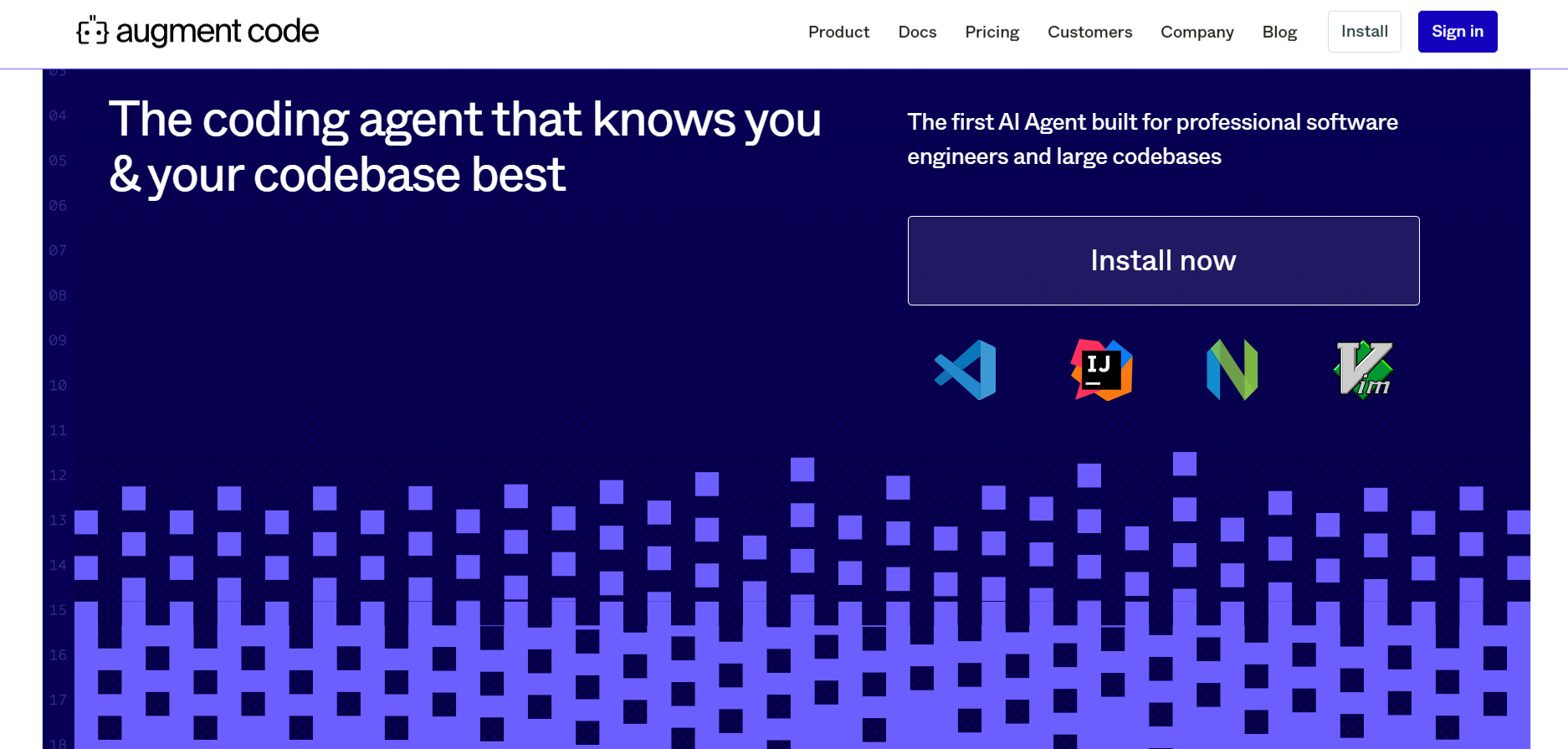The width and height of the screenshot is (1568, 749).
Task: Click the Install now button
Action: point(1163,260)
